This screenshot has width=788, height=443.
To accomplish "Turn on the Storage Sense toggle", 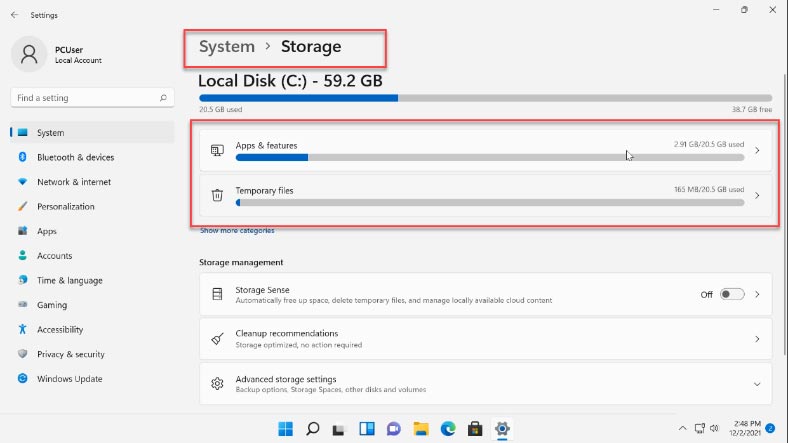I will 732,294.
